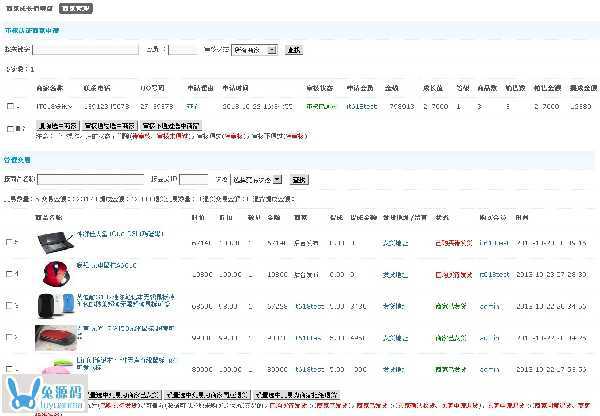The width and height of the screenshot is (600, 416).
Task: Click the green status text in the three mice row
Action: [450, 306]
